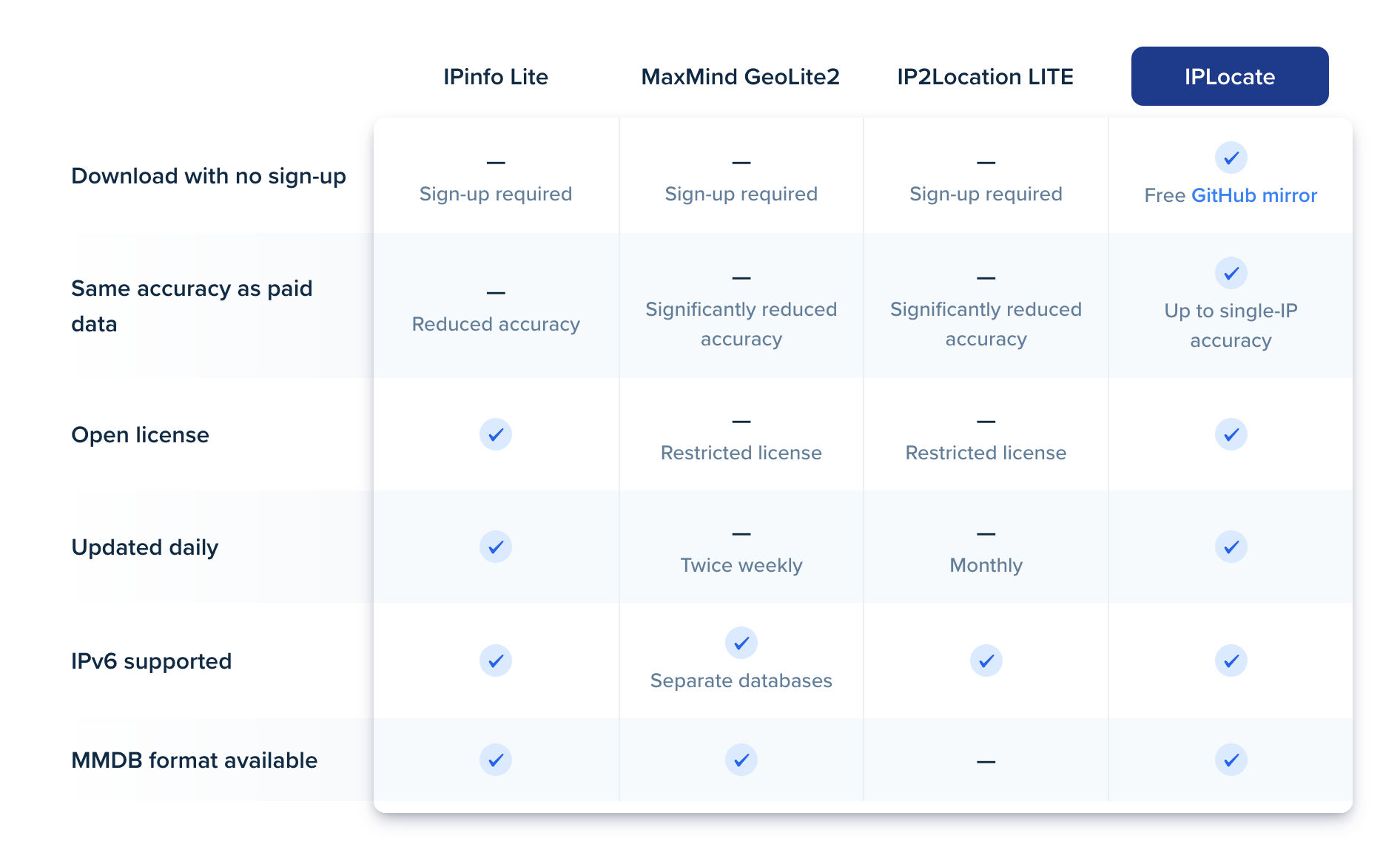Image resolution: width=1400 pixels, height=861 pixels.
Task: Click MaxMind GeoLite2's IPv6 supported checkmark
Action: (x=741, y=643)
